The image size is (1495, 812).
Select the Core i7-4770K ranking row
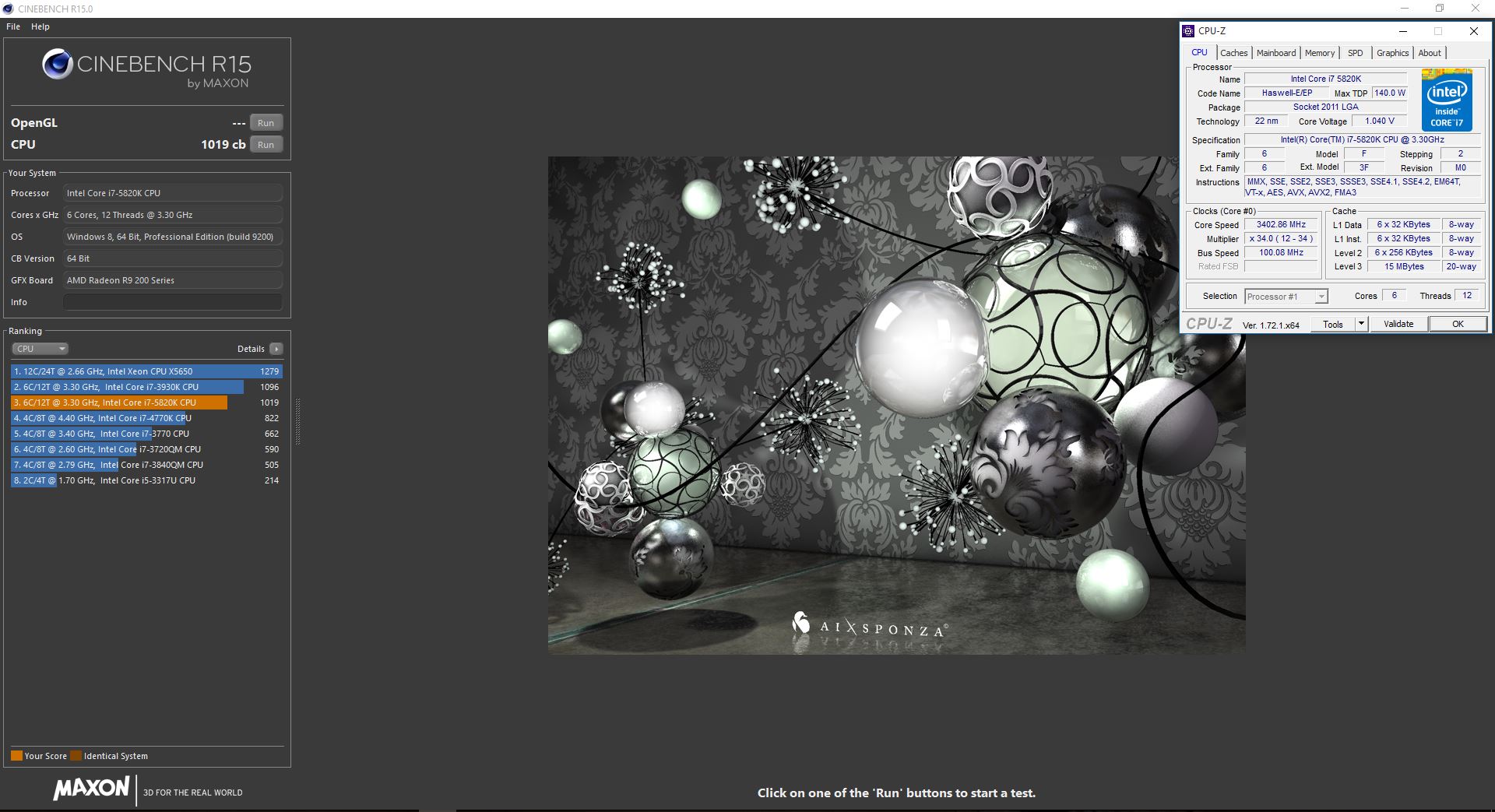tap(146, 418)
